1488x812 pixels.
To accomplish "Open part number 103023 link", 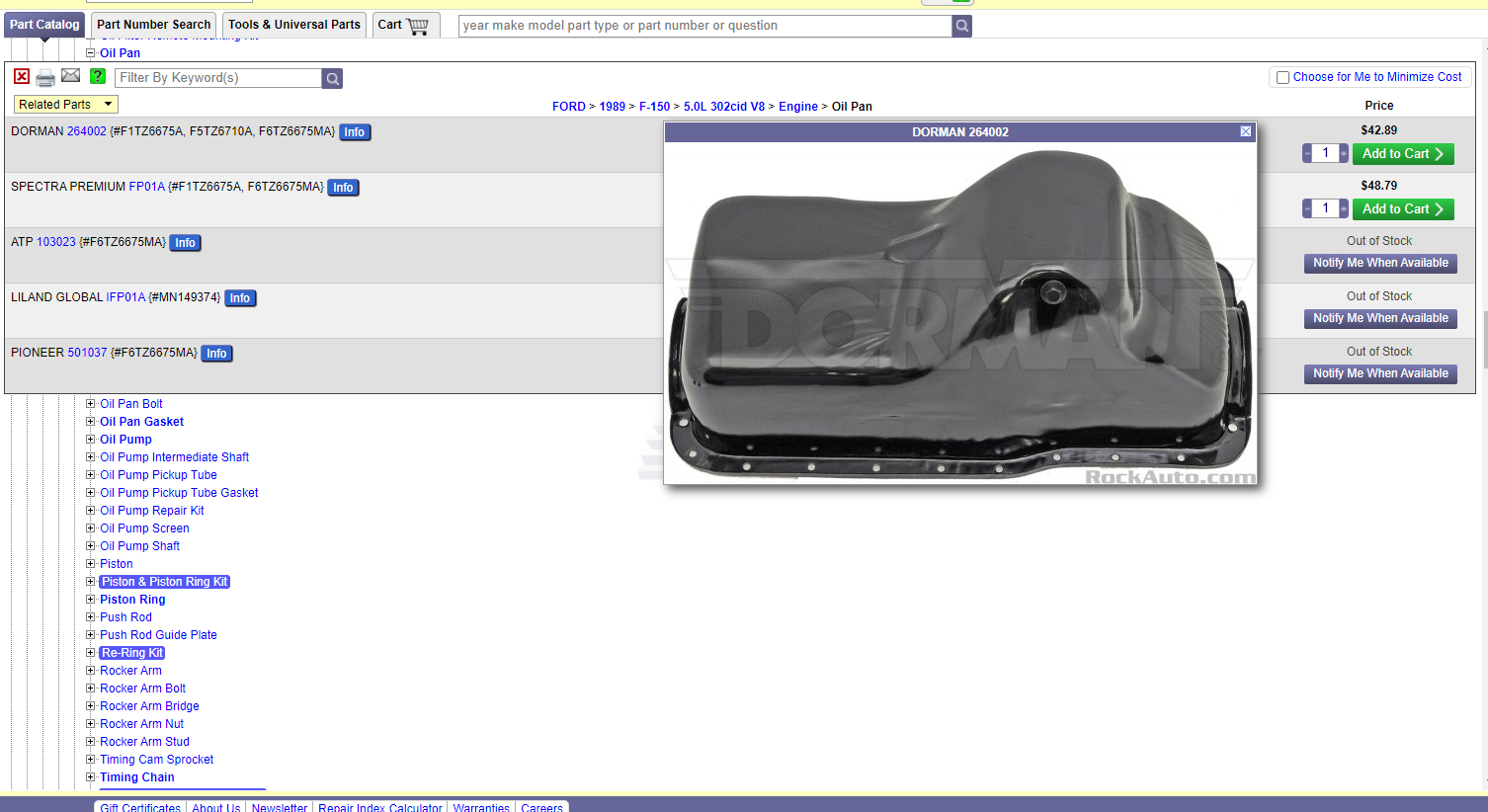I will [56, 242].
